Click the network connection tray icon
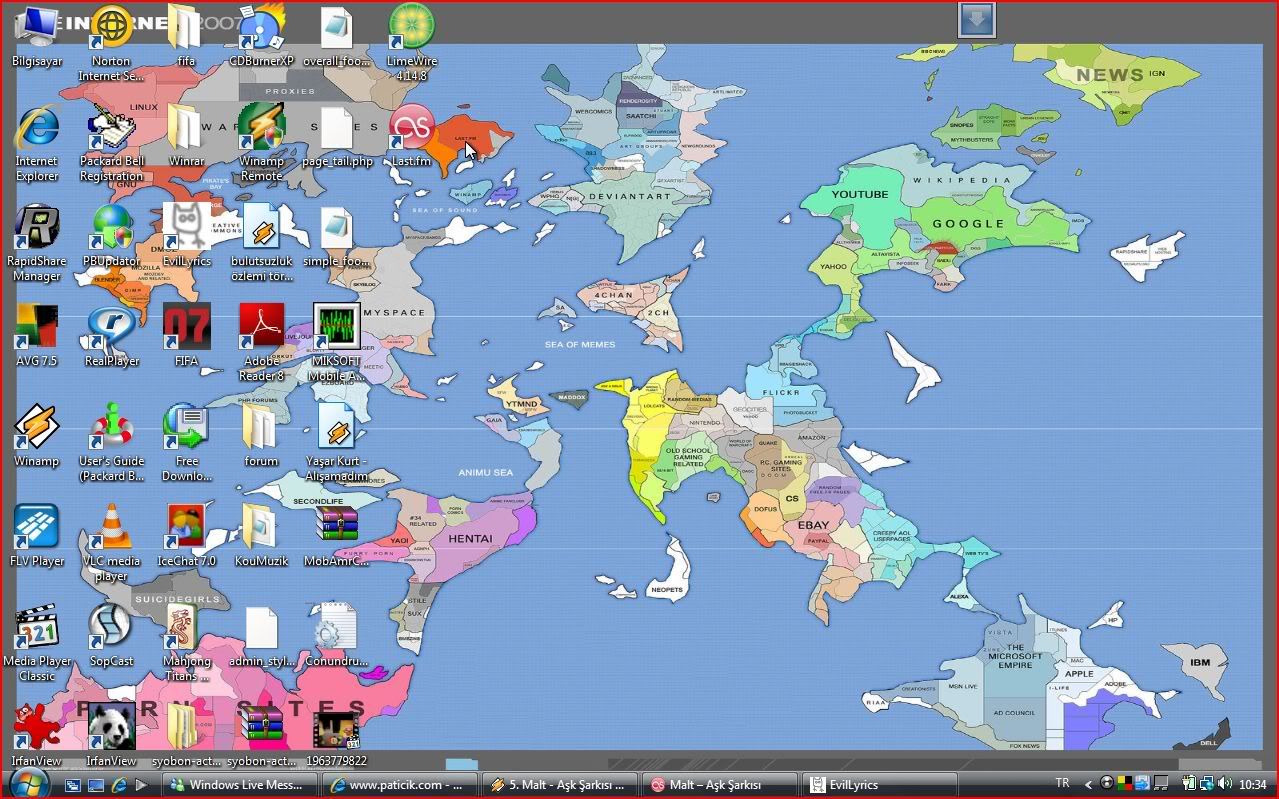Screen dimensions: 1279x799 [1207, 784]
